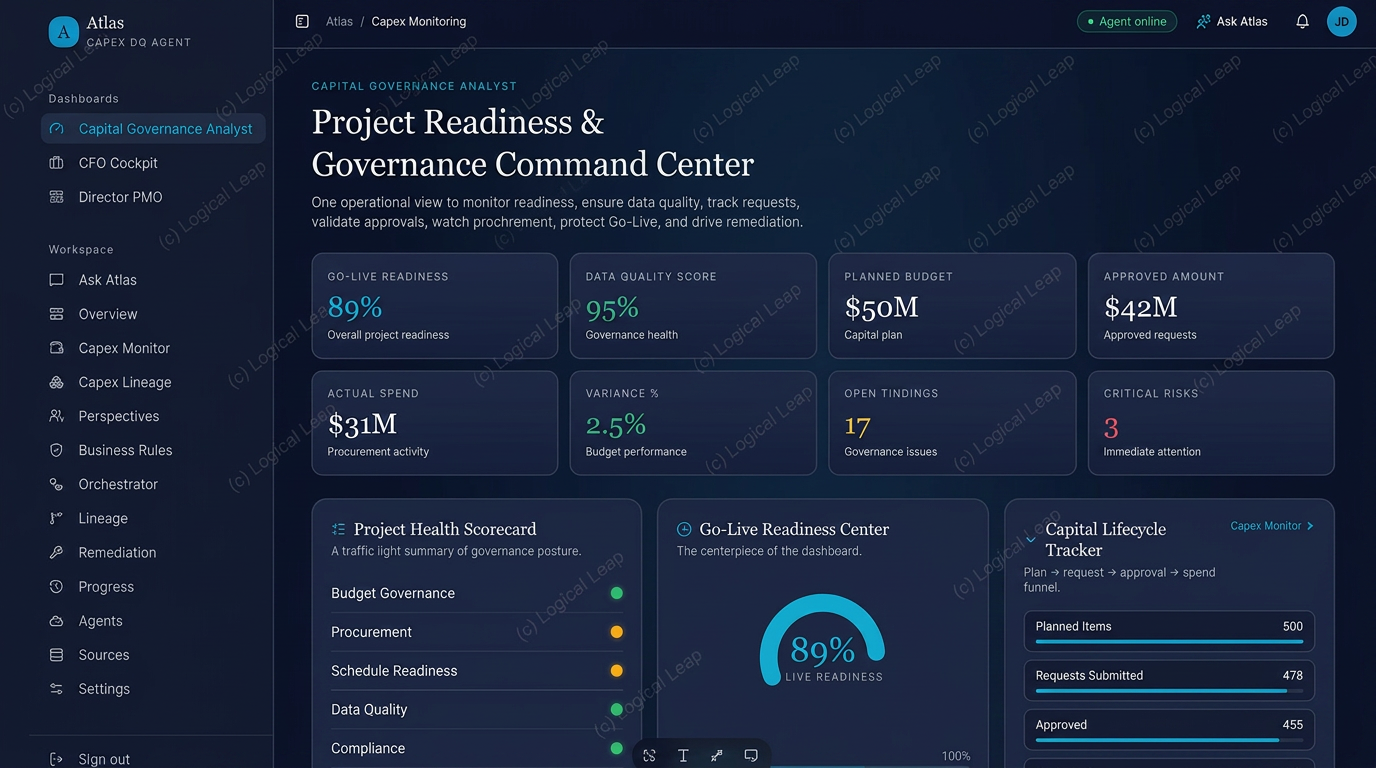Click the Business Rules shield icon
The image size is (1376, 768).
click(x=57, y=450)
